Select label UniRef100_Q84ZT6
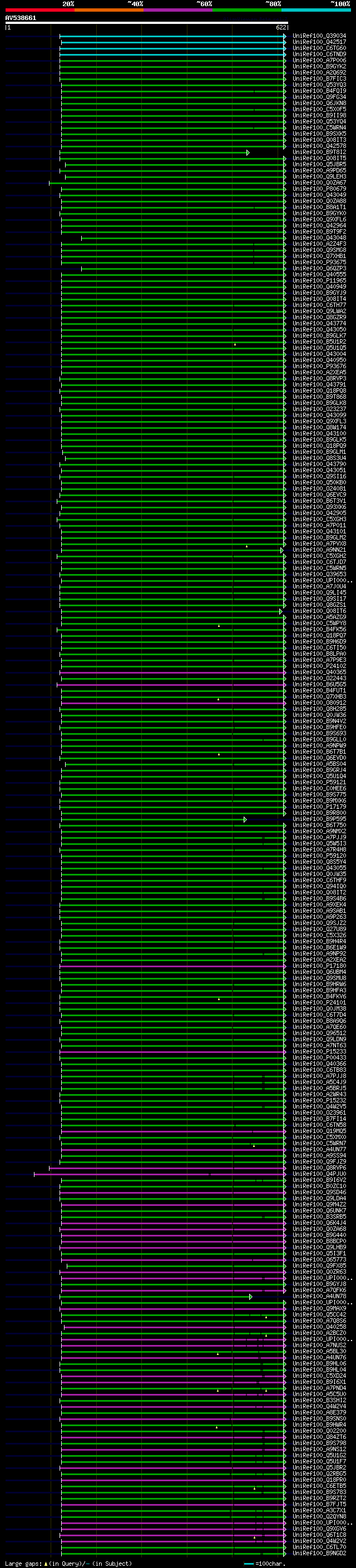The image size is (356, 1568). click(x=319, y=1437)
